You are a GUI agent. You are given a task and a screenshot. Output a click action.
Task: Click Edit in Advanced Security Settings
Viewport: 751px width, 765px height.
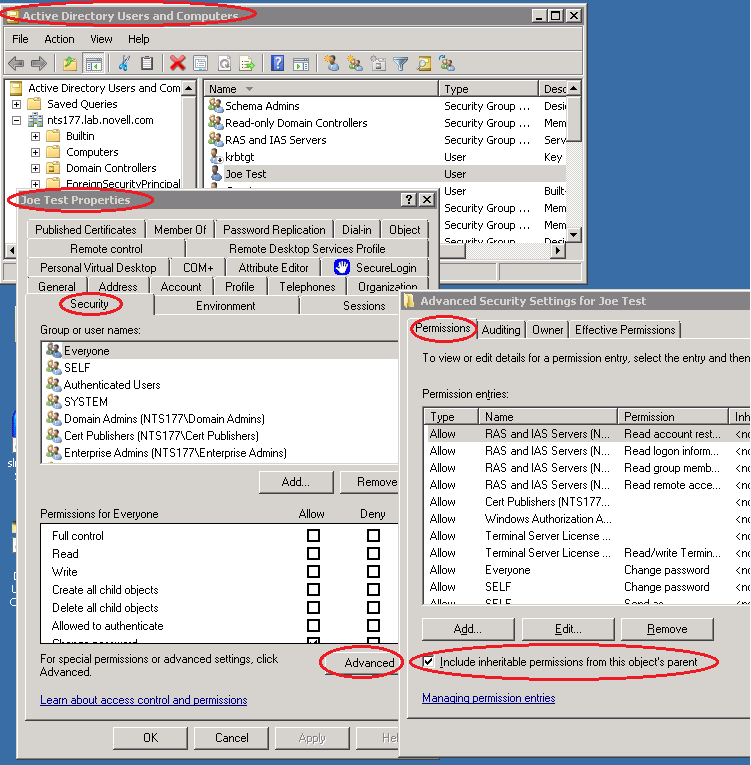pos(568,629)
